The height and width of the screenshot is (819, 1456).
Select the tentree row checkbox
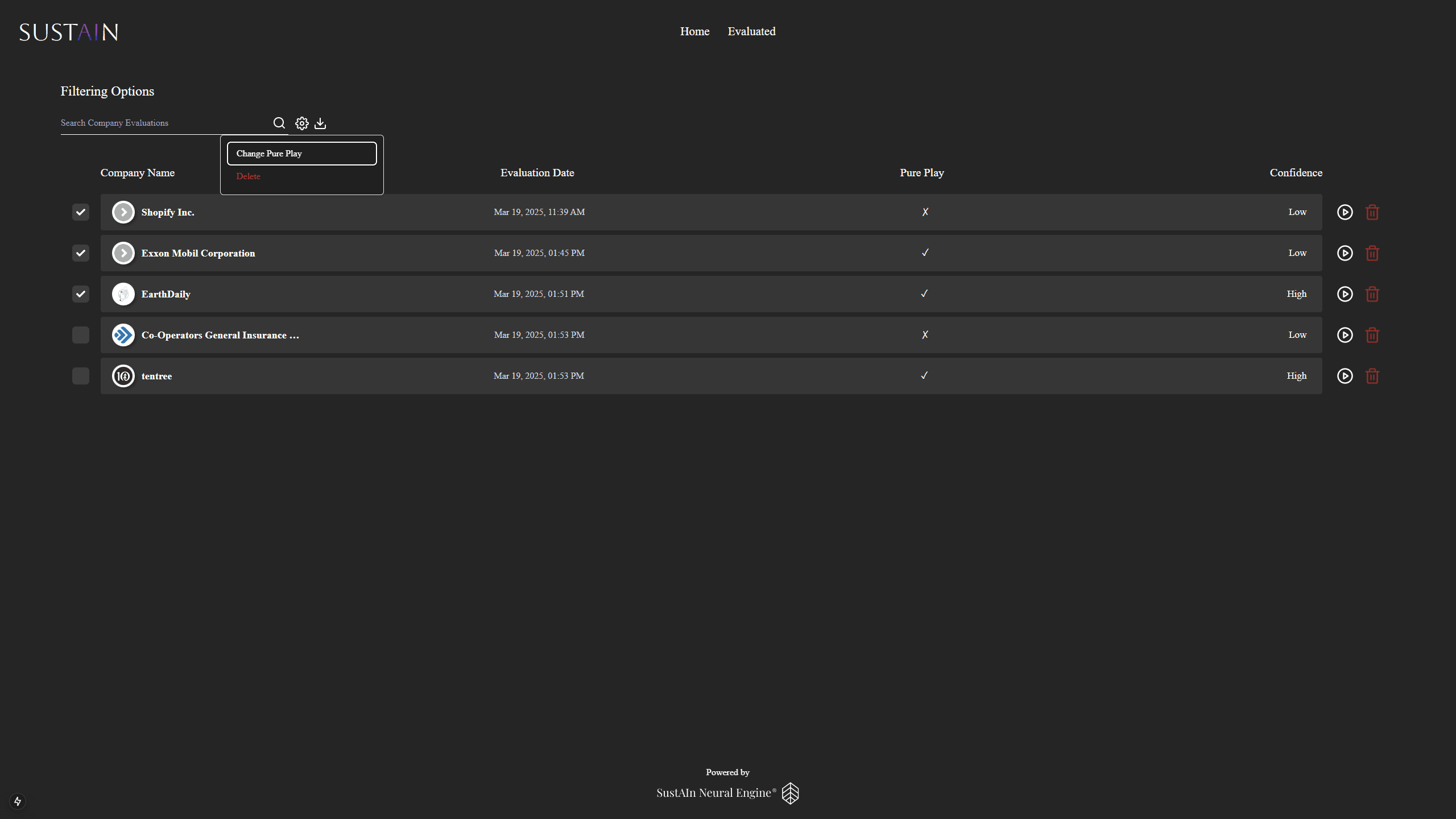point(81,376)
